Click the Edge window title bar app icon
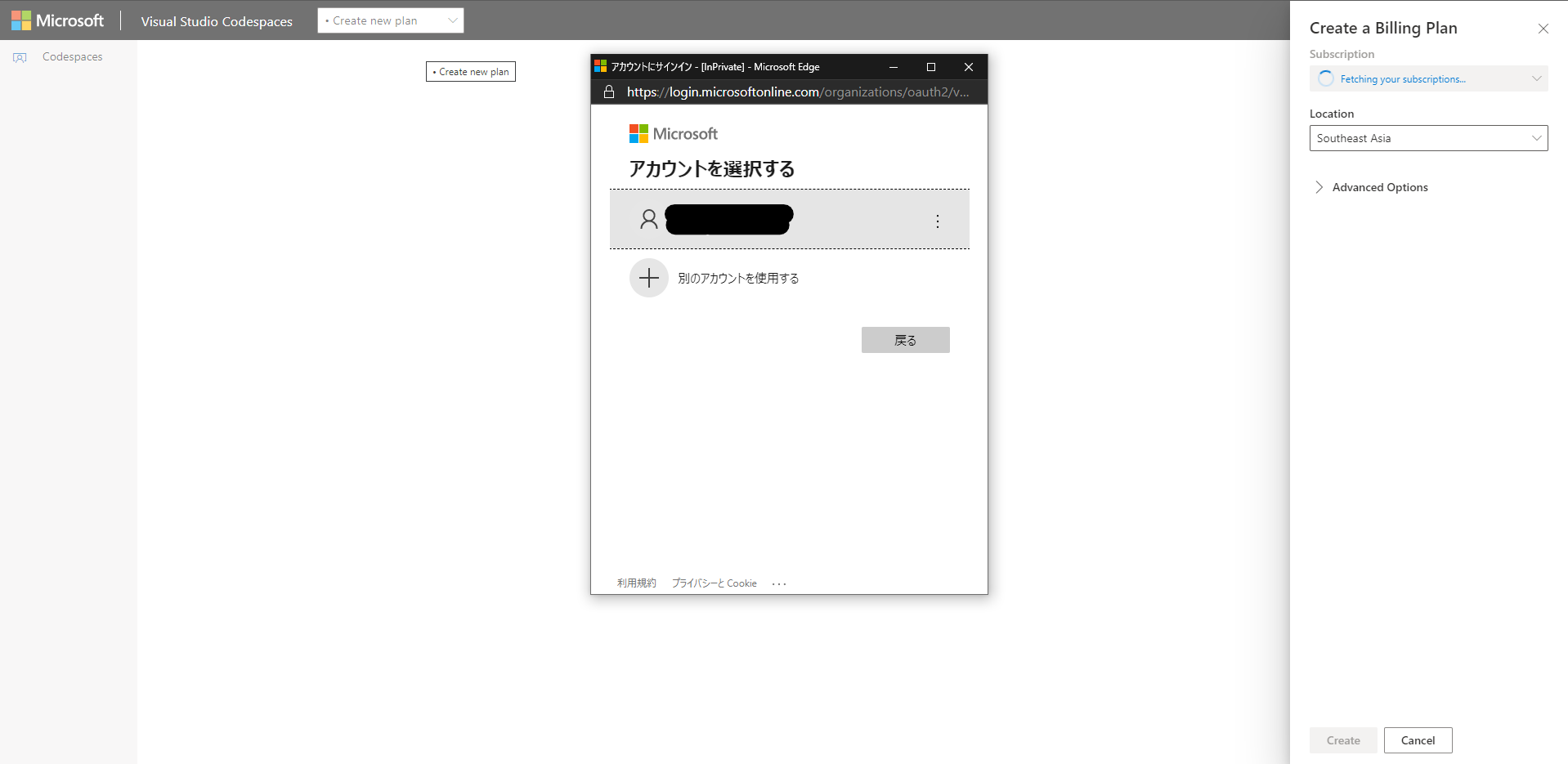This screenshot has width=1568, height=764. pos(601,66)
